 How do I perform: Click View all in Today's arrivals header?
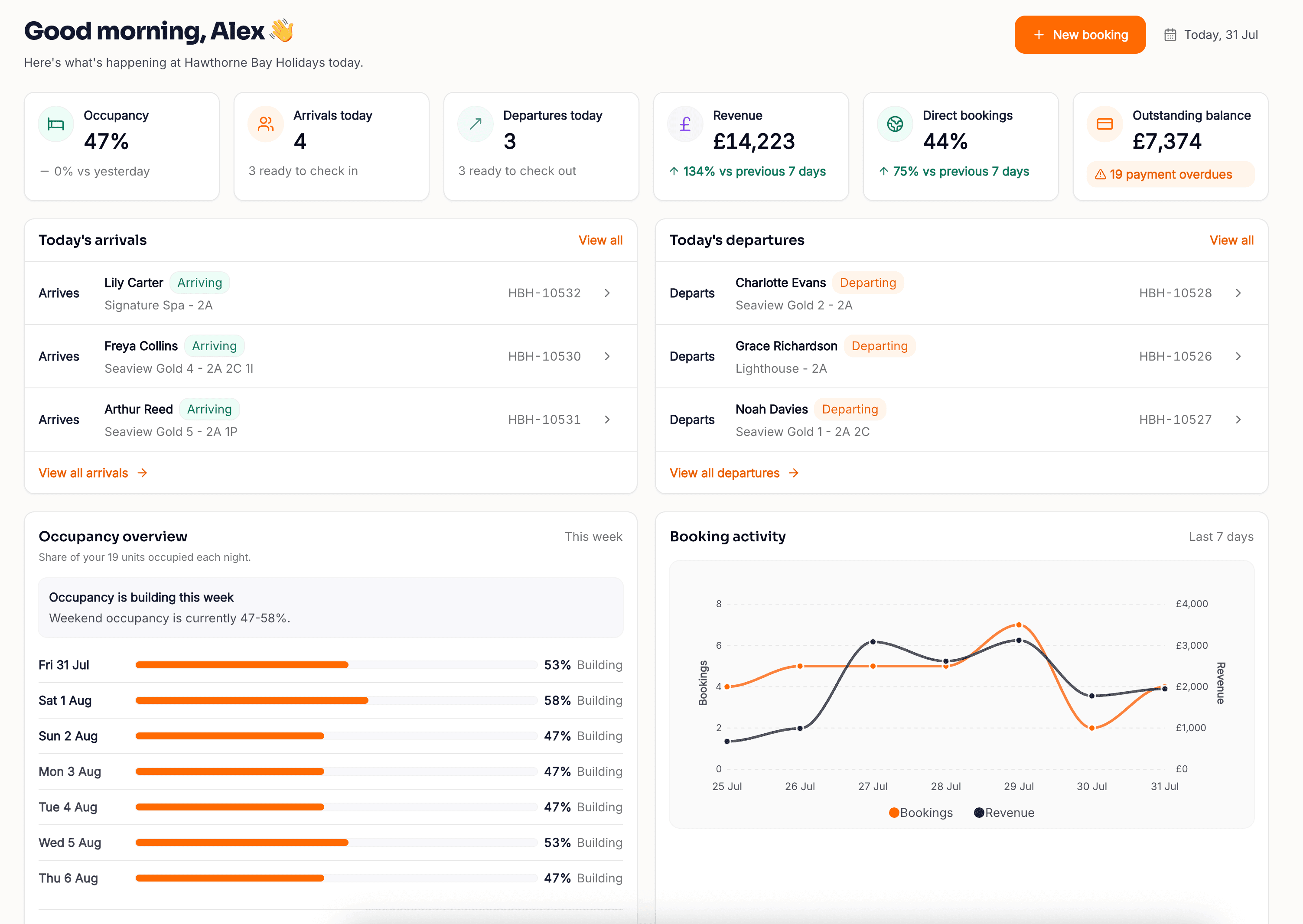tap(600, 240)
